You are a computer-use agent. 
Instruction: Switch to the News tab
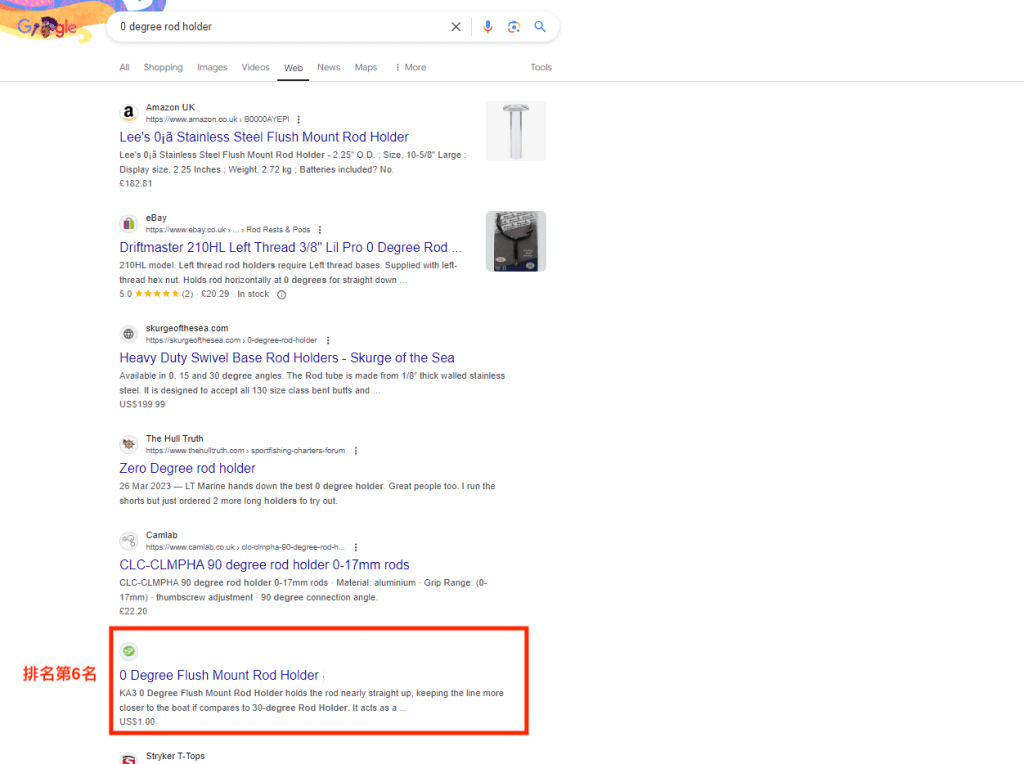point(328,67)
